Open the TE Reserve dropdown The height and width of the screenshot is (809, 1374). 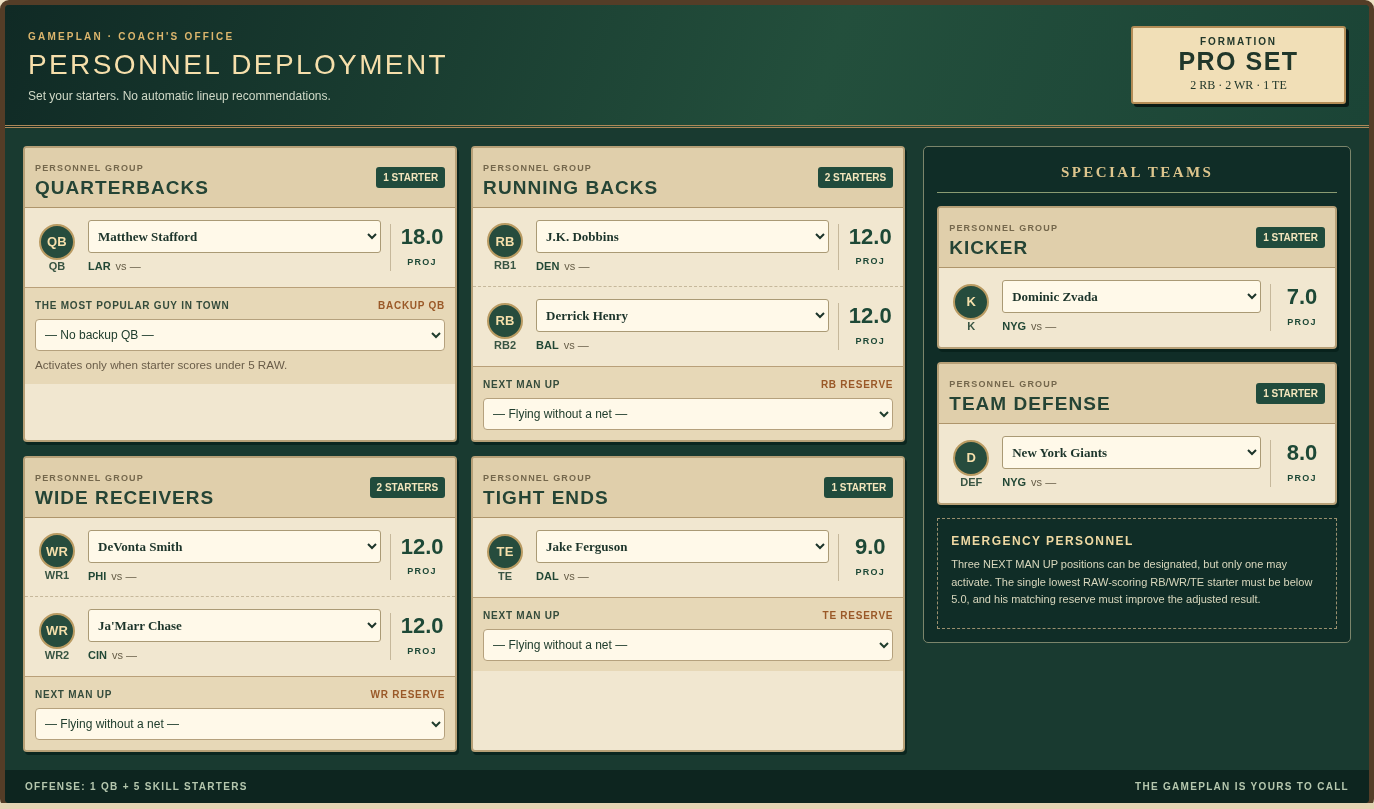tap(688, 645)
